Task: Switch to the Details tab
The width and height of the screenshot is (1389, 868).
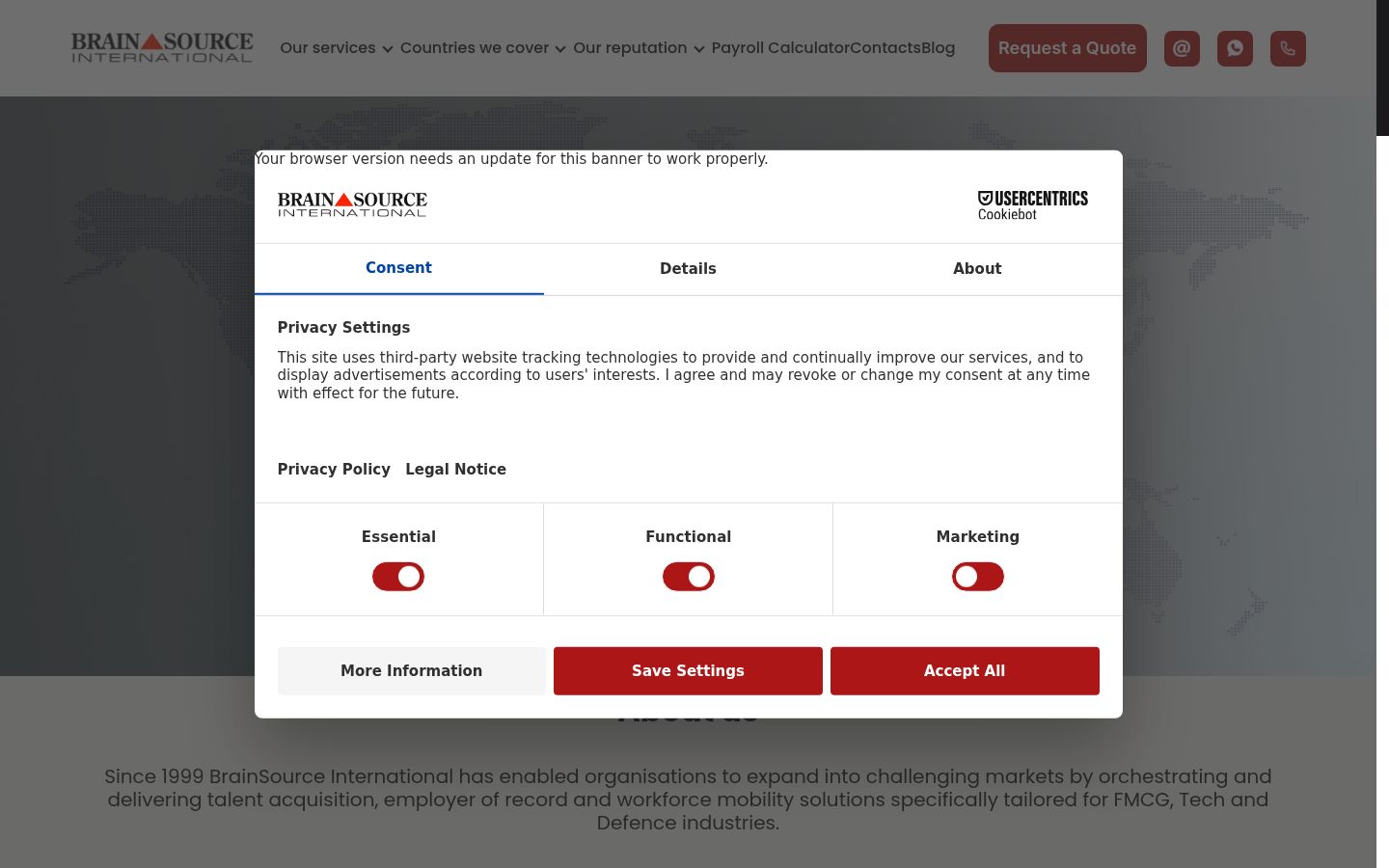Action: click(x=688, y=269)
